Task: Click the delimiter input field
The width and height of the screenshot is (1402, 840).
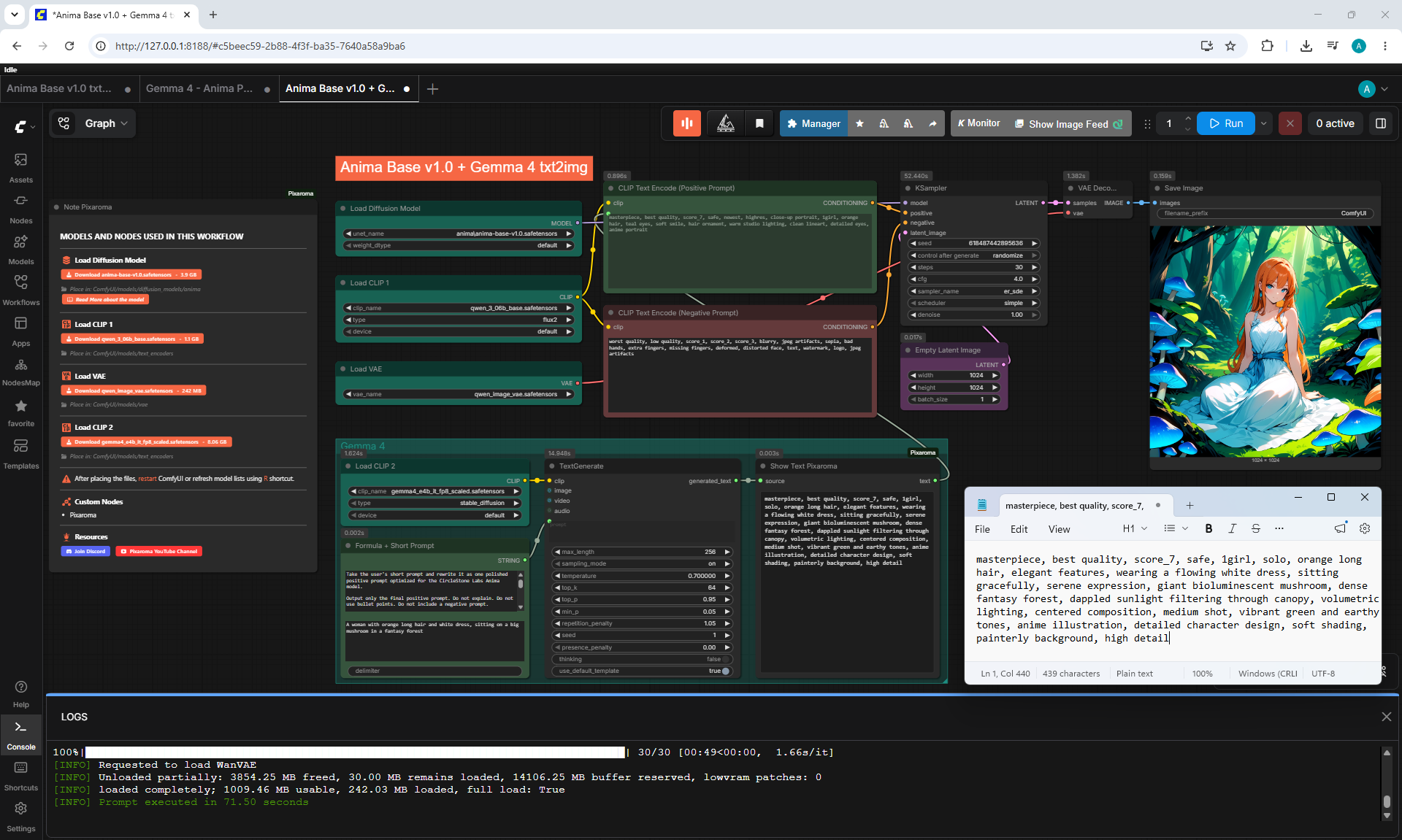Action: click(435, 671)
